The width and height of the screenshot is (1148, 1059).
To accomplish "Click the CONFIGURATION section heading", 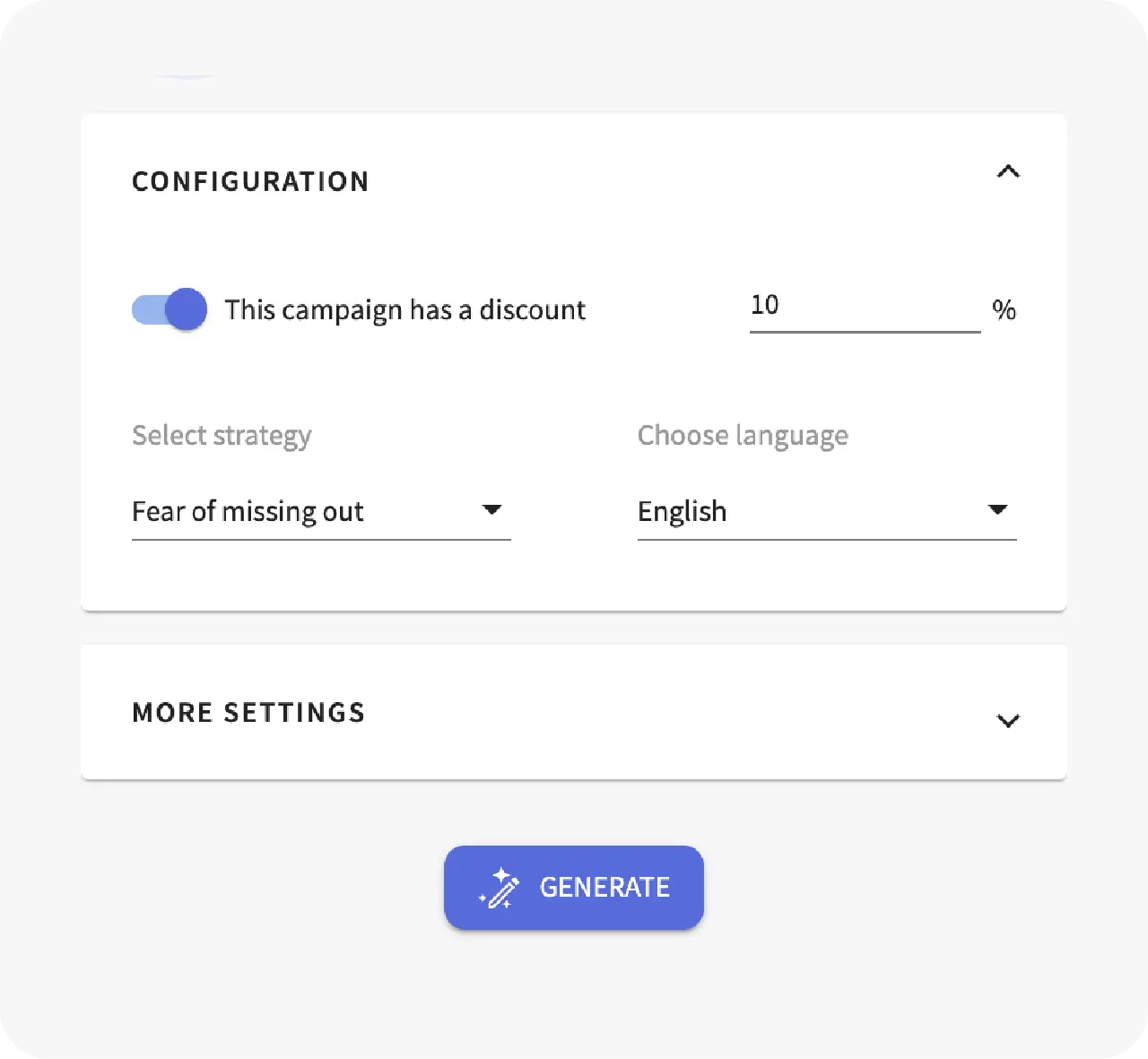I will pyautogui.click(x=250, y=181).
